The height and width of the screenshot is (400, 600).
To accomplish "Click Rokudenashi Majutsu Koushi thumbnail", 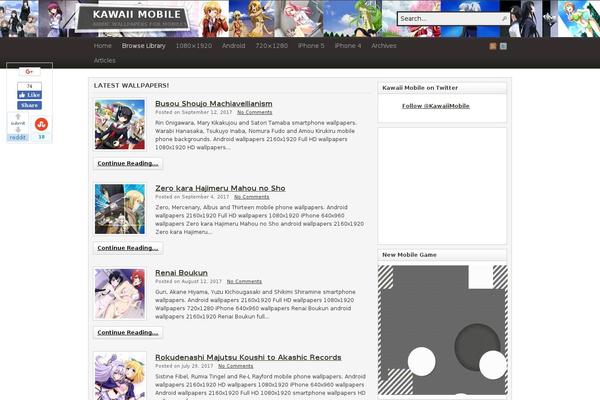I will point(120,377).
